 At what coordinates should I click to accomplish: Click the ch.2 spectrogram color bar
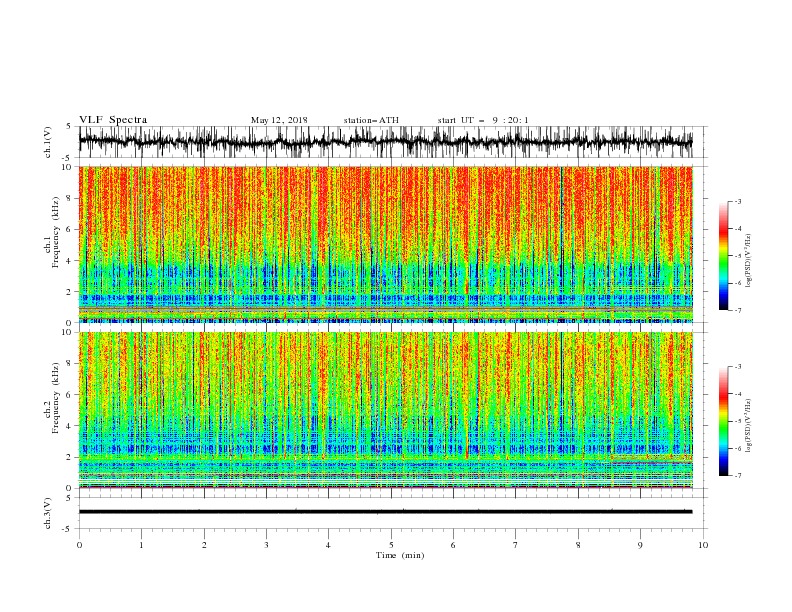(724, 421)
